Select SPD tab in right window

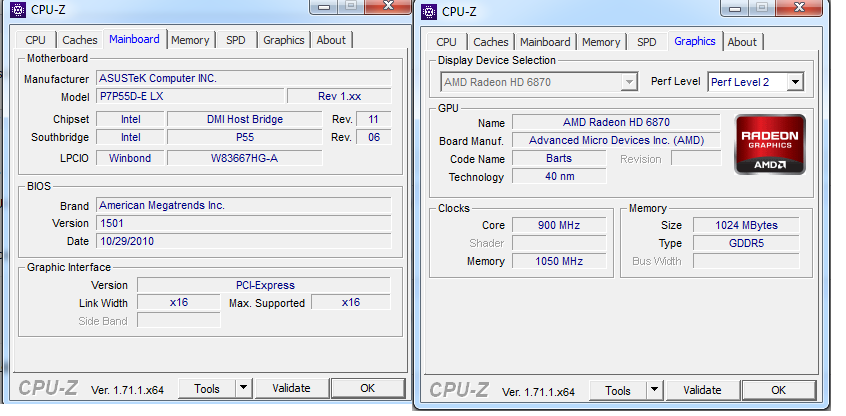[x=646, y=42]
